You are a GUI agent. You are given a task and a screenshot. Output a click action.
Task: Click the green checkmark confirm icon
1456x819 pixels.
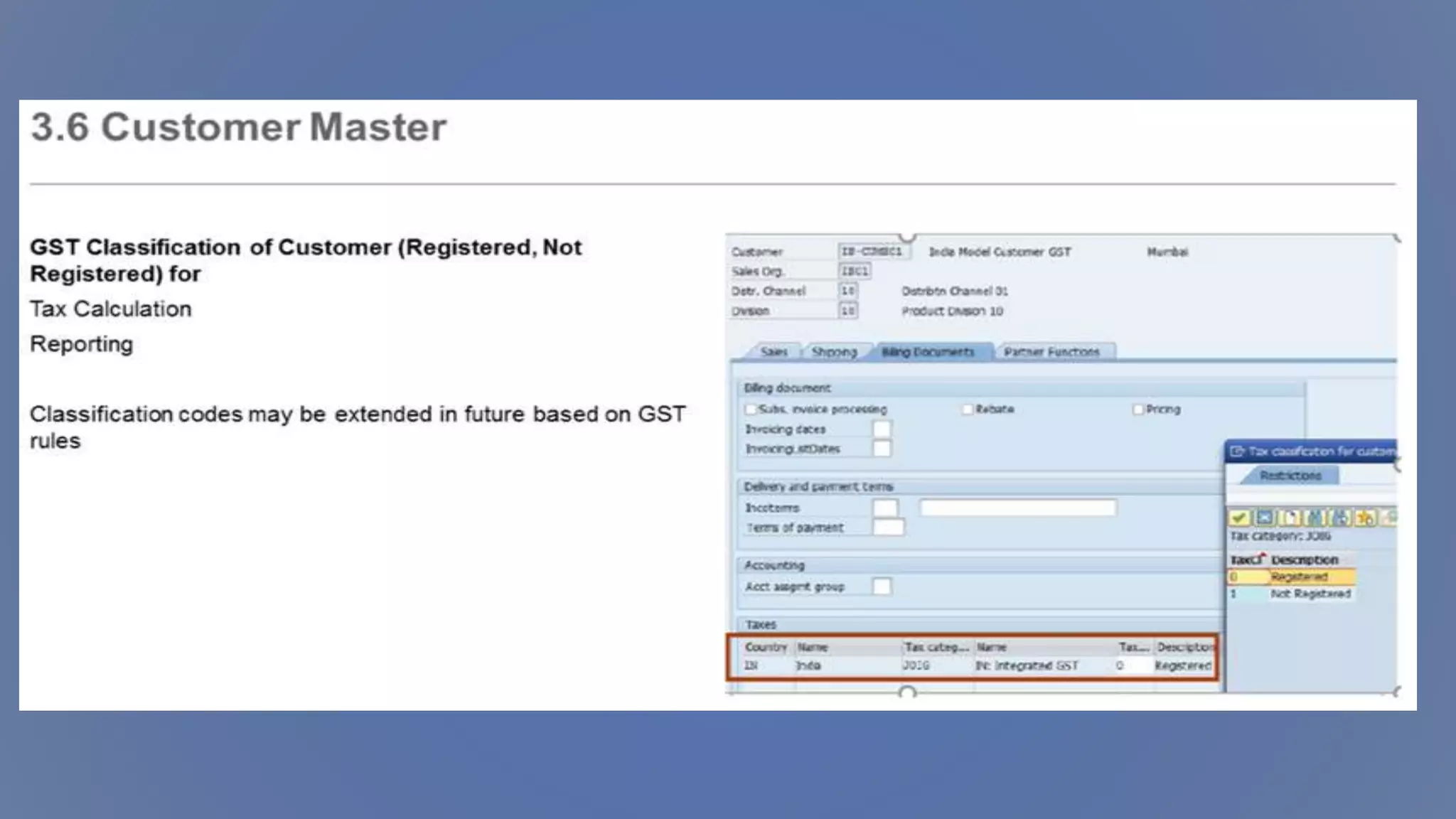tap(1239, 518)
